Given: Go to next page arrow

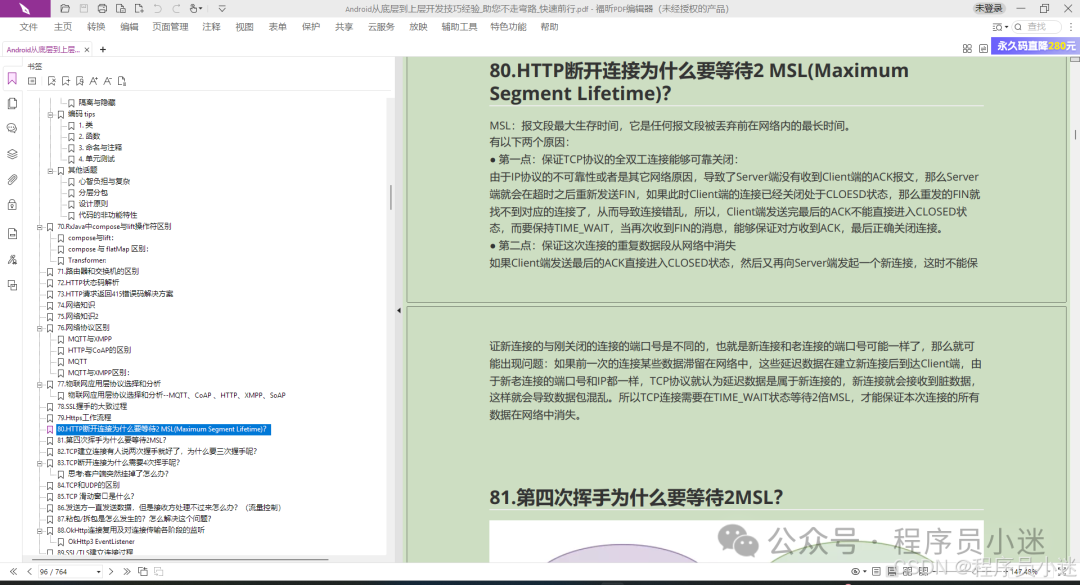Looking at the screenshot, I should pos(111,571).
